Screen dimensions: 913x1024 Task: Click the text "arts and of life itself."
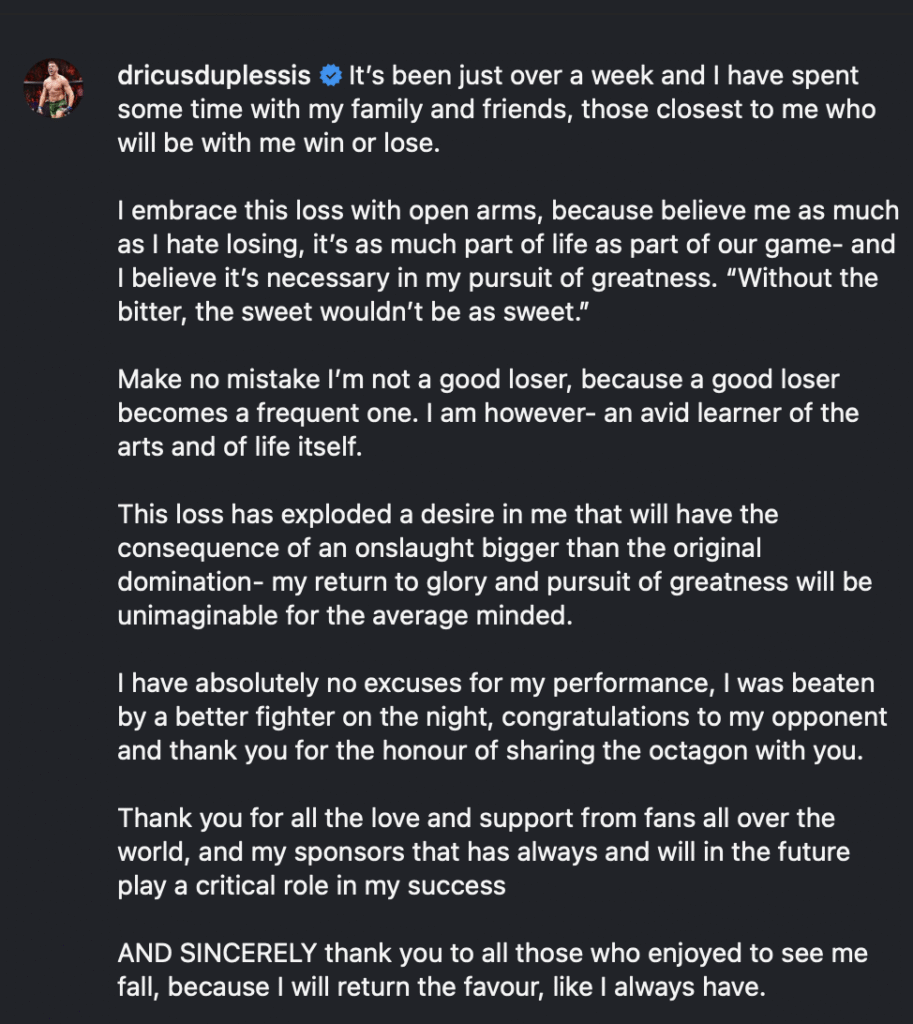pos(240,447)
